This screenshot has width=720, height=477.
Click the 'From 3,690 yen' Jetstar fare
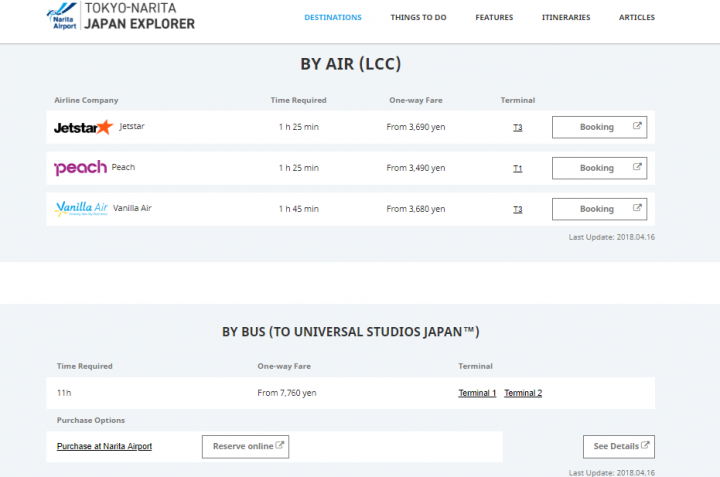pos(416,127)
